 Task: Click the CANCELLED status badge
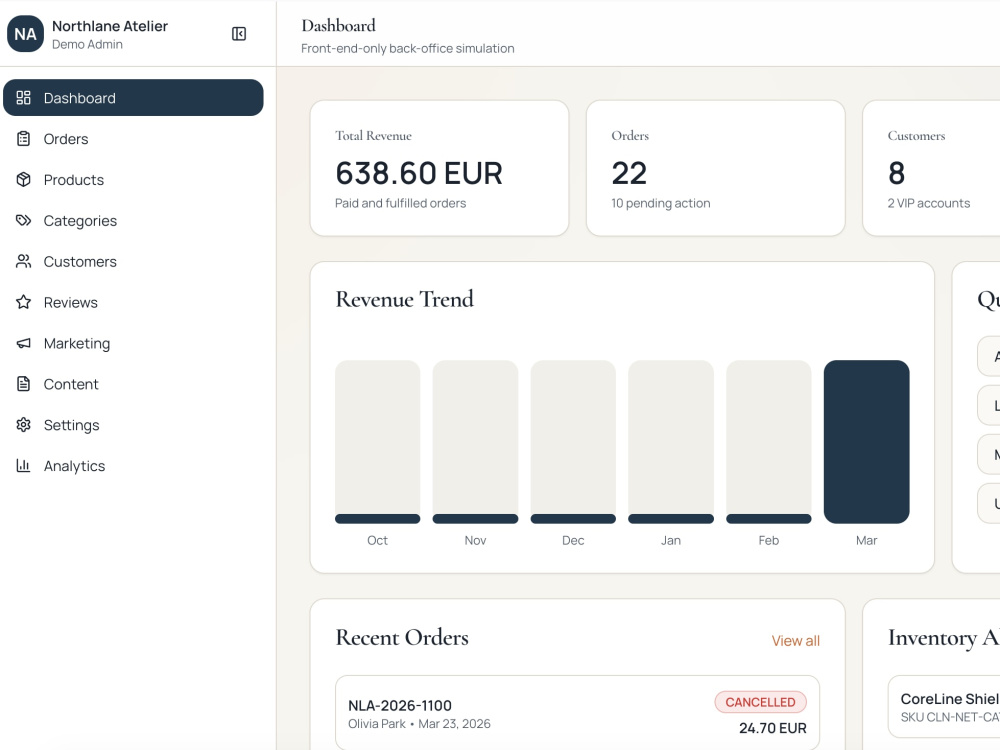[760, 702]
